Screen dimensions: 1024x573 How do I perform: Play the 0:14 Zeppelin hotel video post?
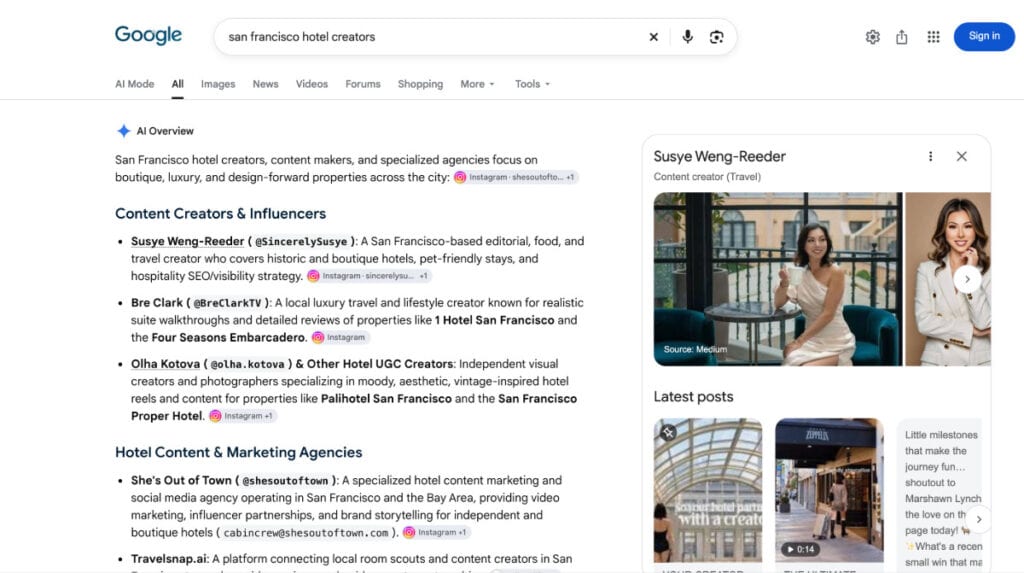click(829, 490)
